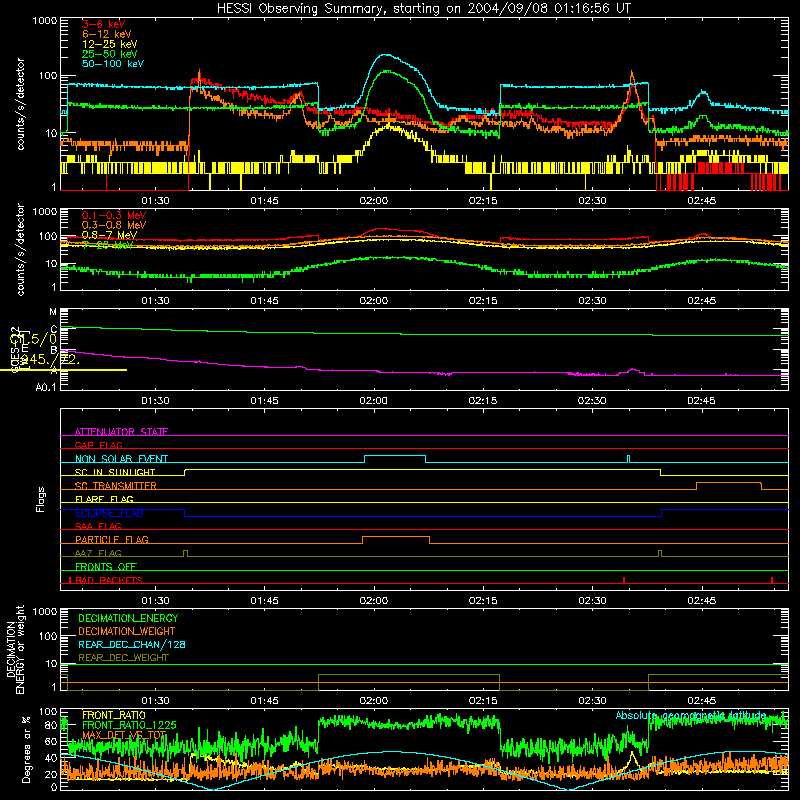
Task: Click the REAR_DEC_WEIGHT legend label
Action: tap(123, 658)
